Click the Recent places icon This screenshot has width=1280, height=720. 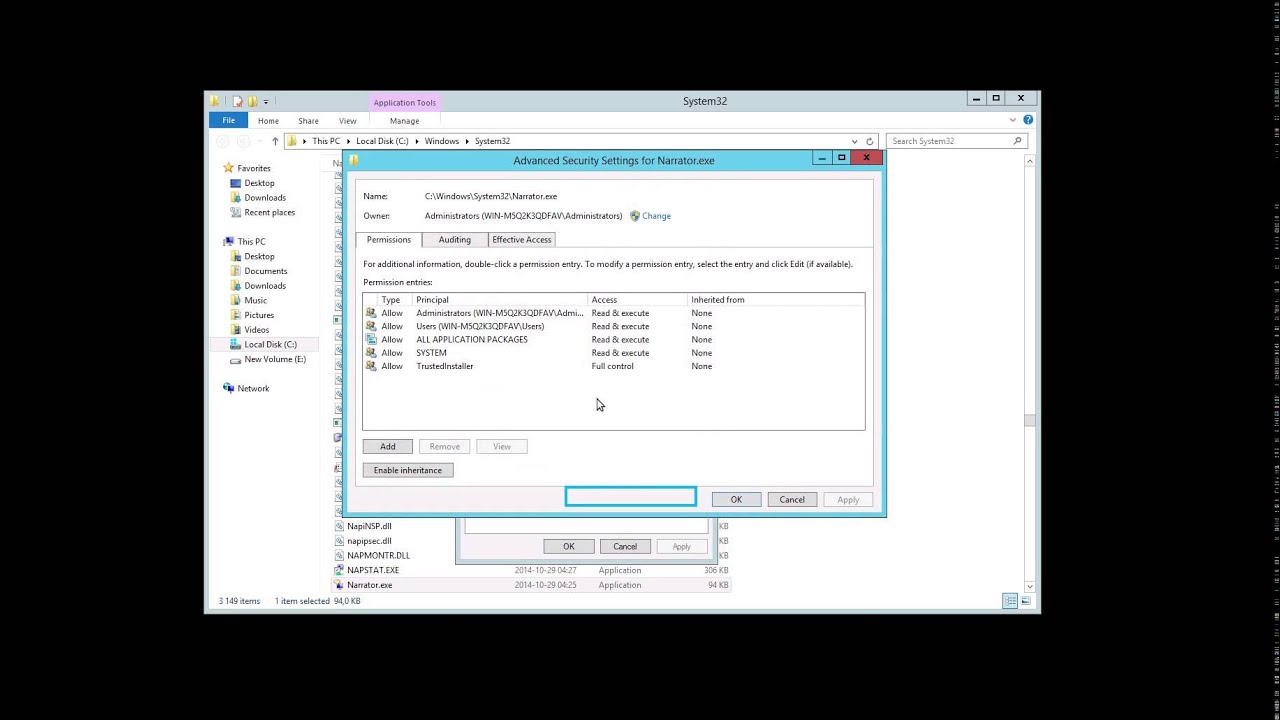pyautogui.click(x=236, y=212)
